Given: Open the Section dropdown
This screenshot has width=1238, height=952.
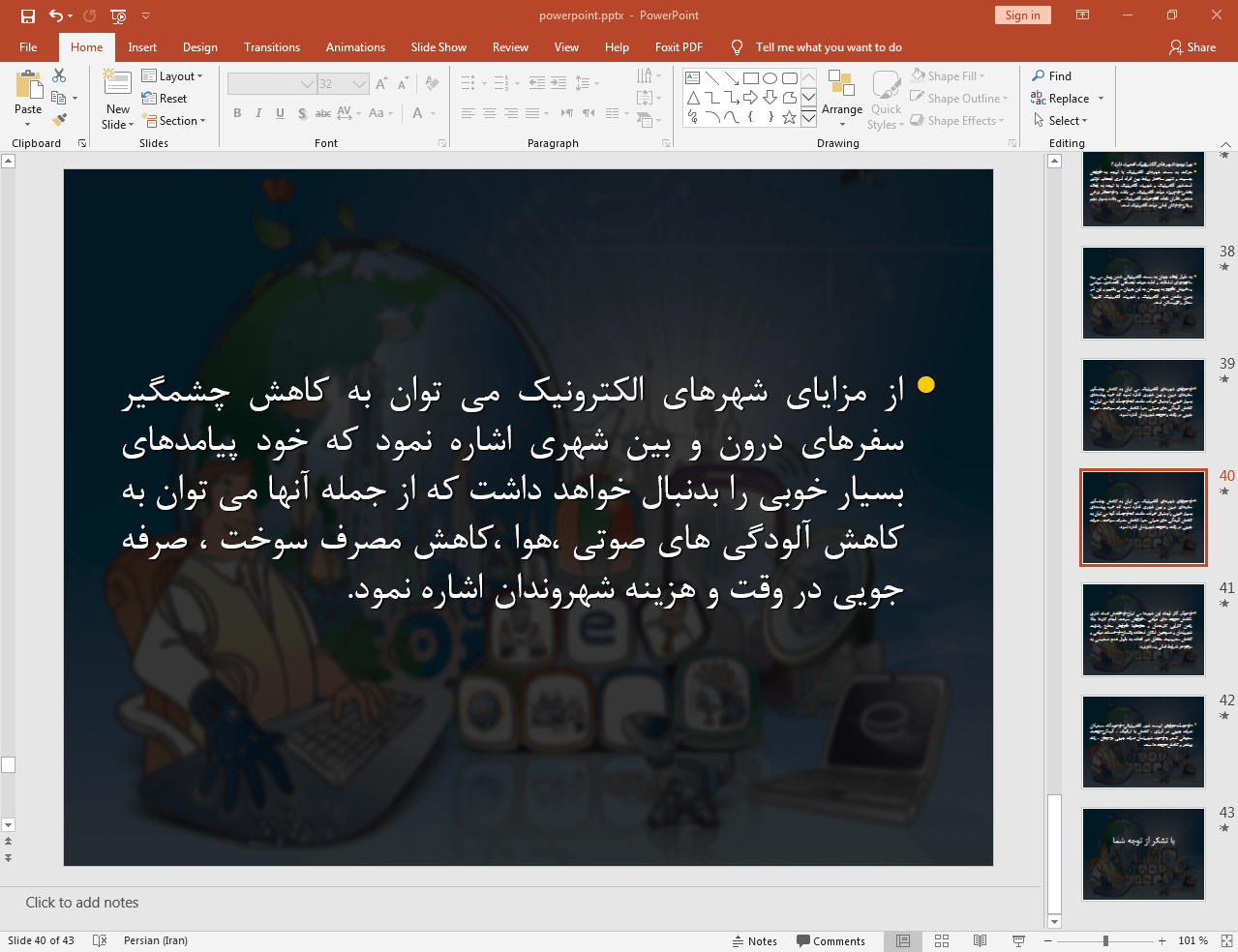Looking at the screenshot, I should coord(174,121).
